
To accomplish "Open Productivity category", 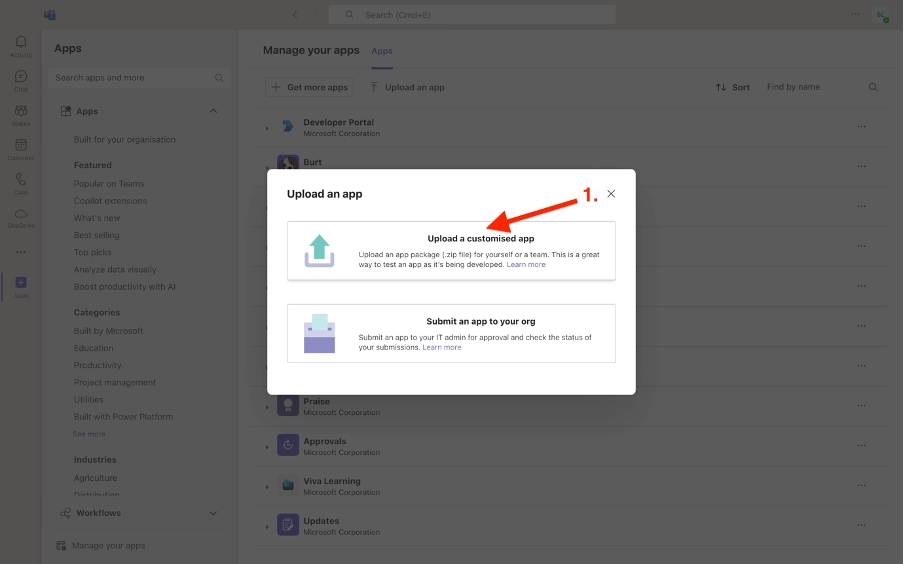I will [97, 365].
